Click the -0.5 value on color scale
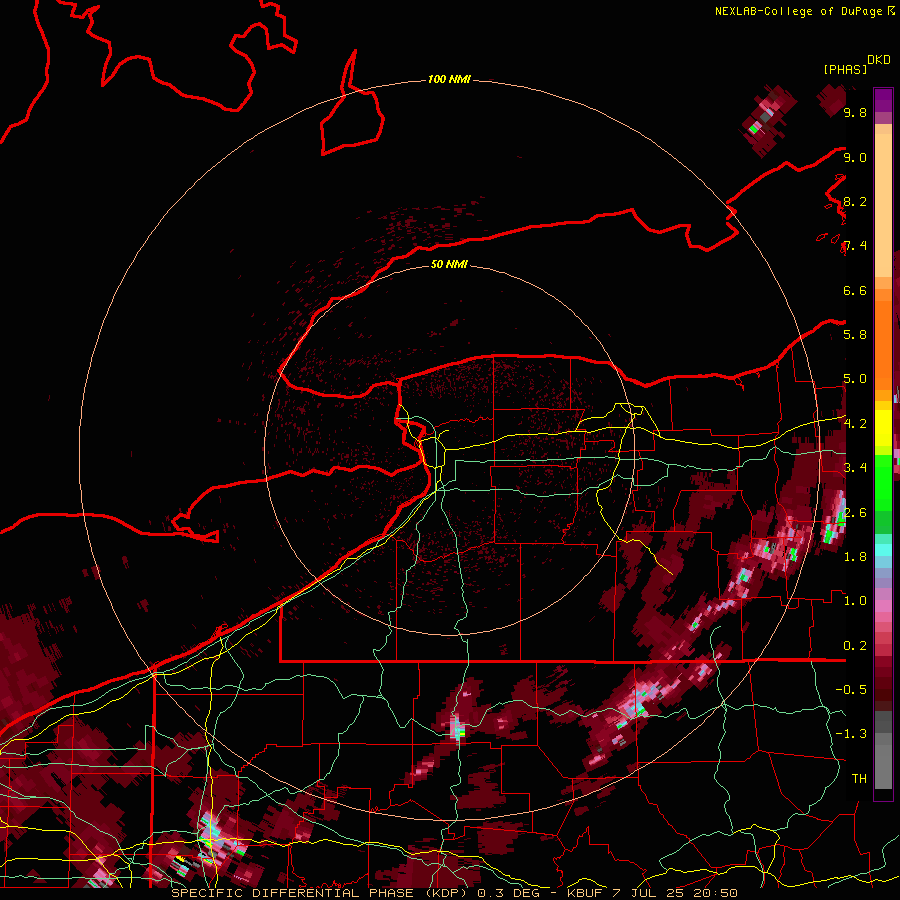 pyautogui.click(x=851, y=689)
